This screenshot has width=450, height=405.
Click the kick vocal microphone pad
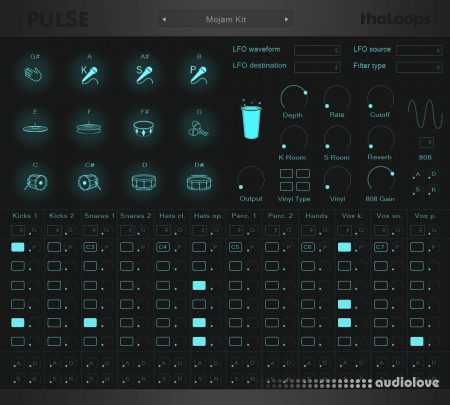coord(90,75)
